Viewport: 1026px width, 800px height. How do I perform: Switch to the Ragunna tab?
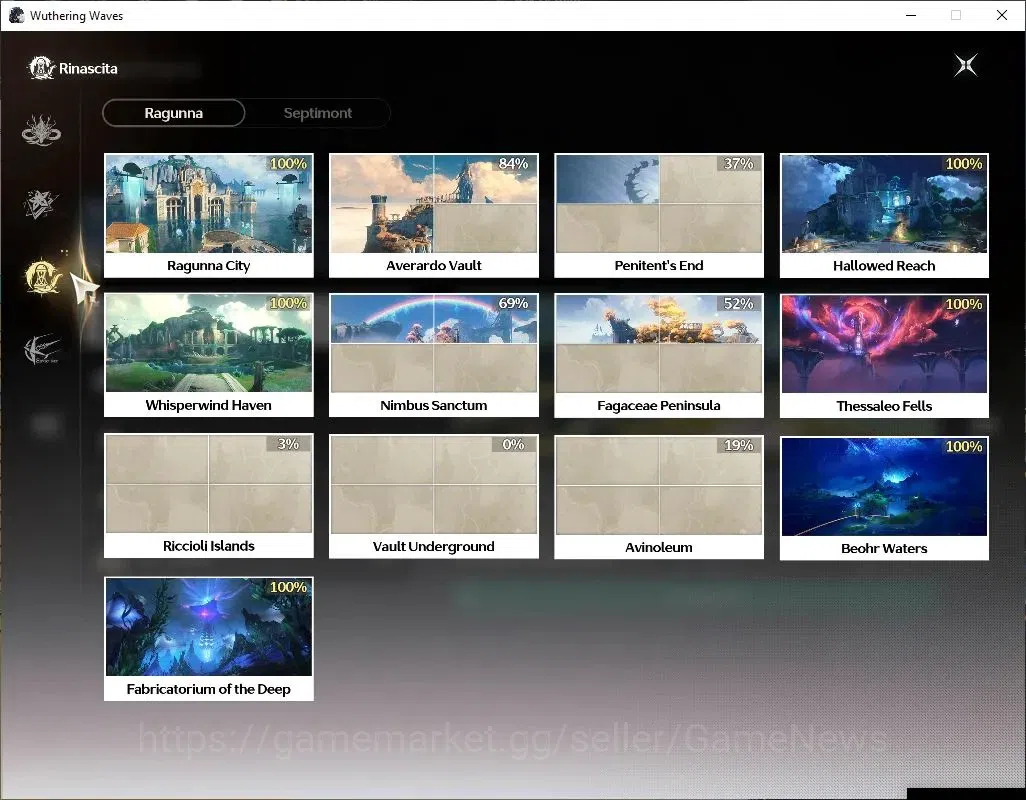173,113
